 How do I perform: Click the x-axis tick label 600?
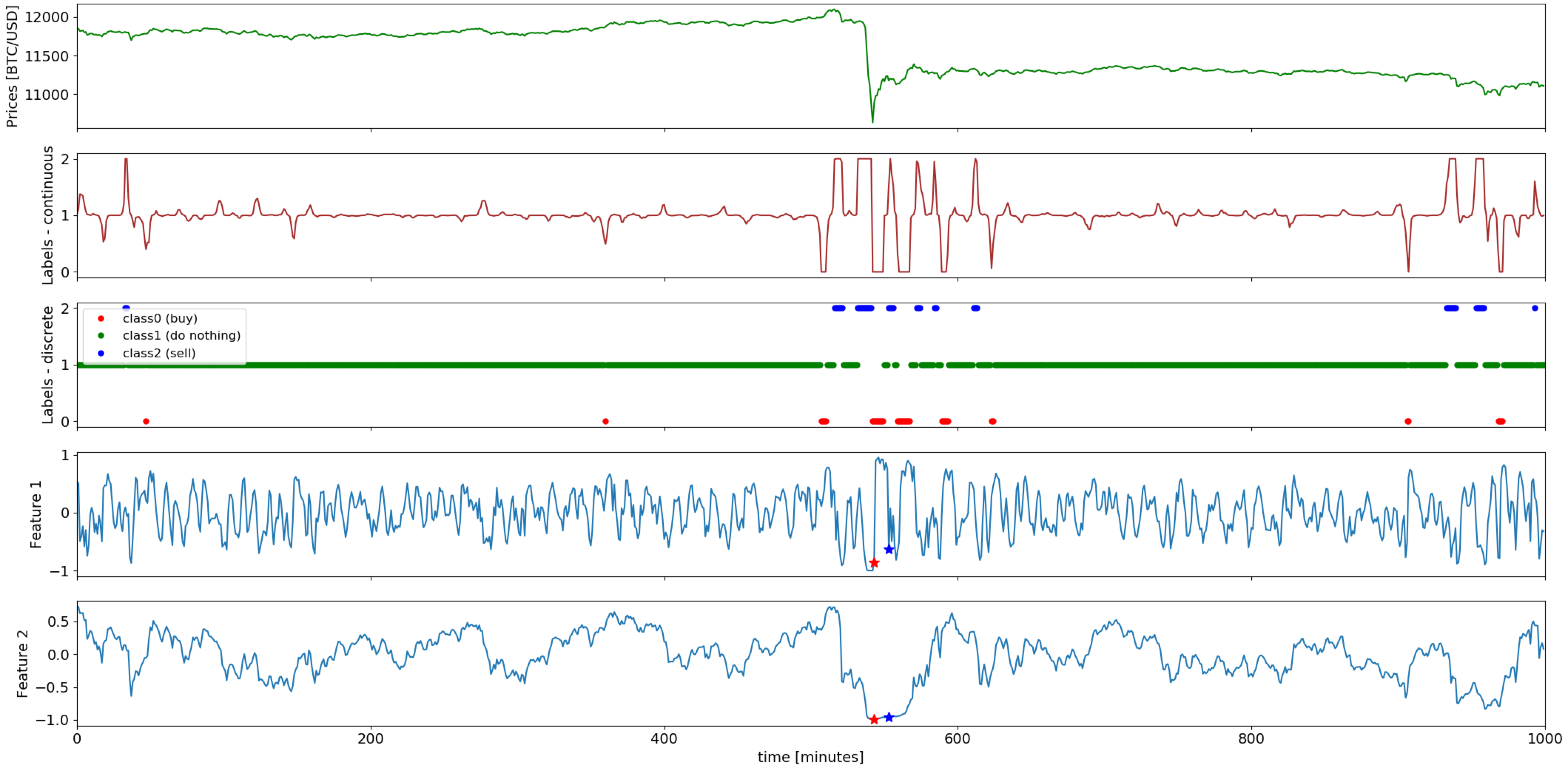958,739
